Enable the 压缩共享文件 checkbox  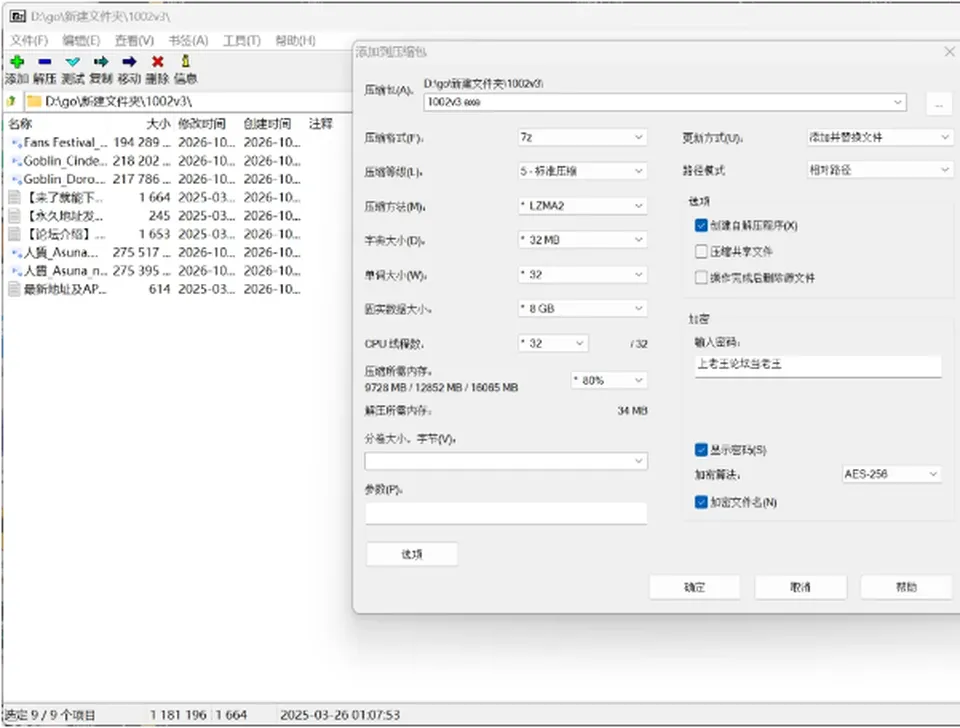coord(701,252)
